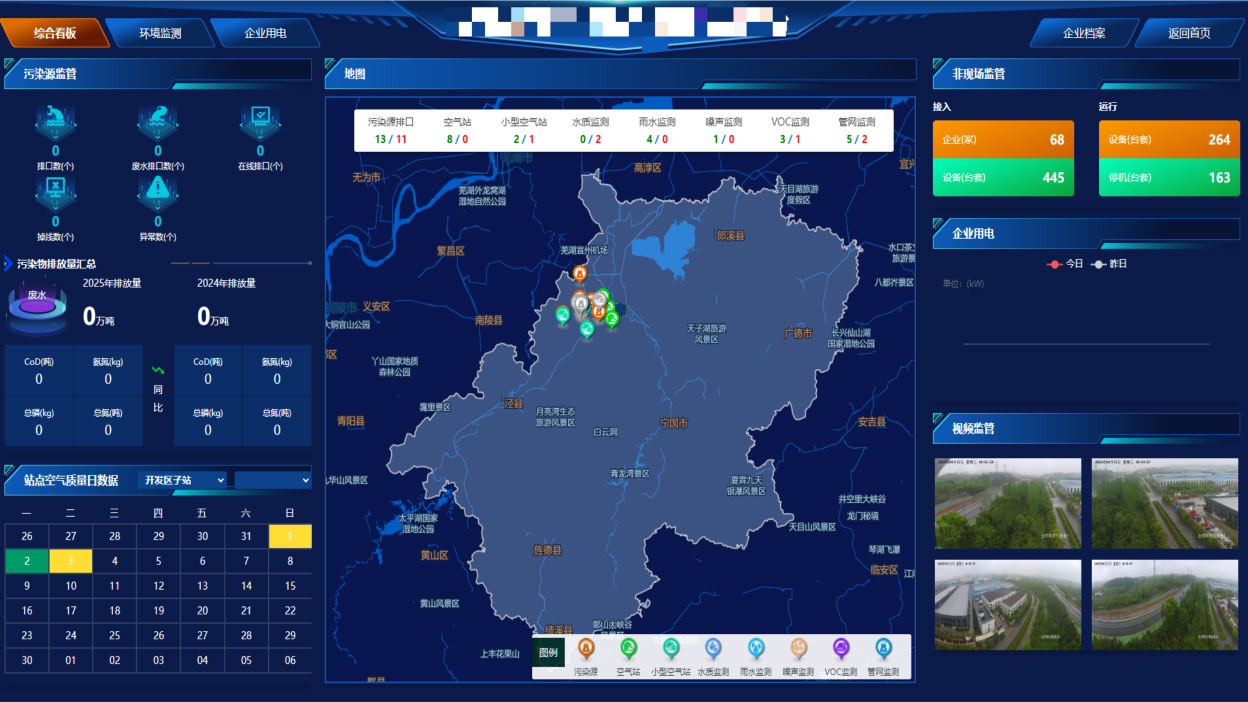Screen dimensions: 1248x702
Task: Click the 返回首页 button
Action: [x=1189, y=33]
